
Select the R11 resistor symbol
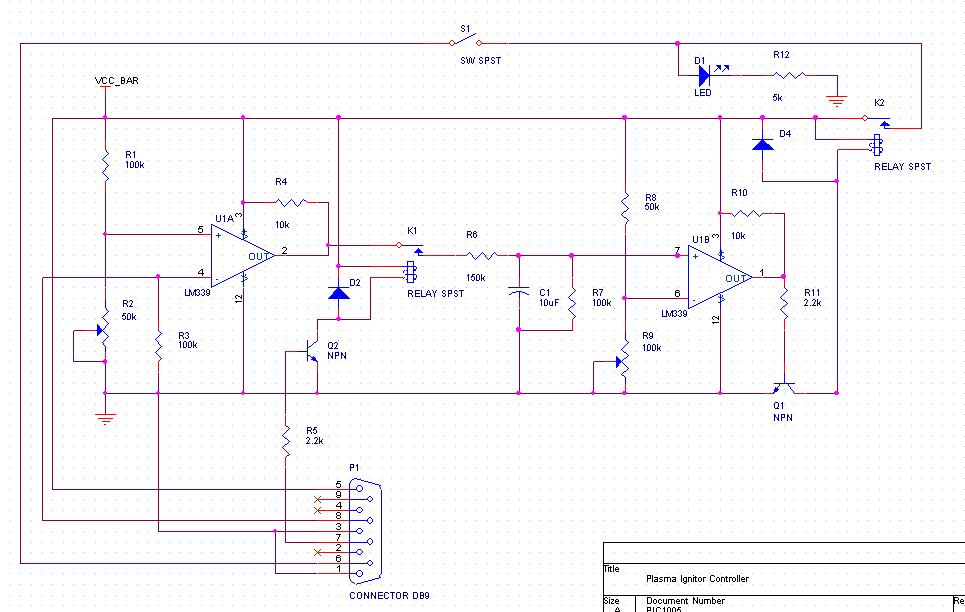[x=784, y=304]
